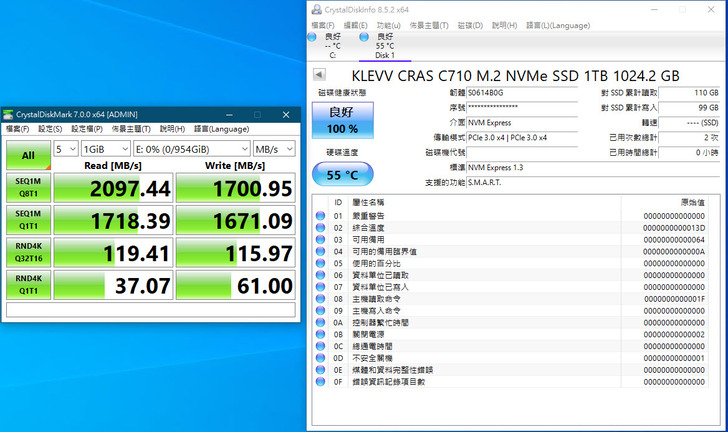The width and height of the screenshot is (728, 432).
Task: Click blue status orb for attribute 0F
Action: (321, 381)
